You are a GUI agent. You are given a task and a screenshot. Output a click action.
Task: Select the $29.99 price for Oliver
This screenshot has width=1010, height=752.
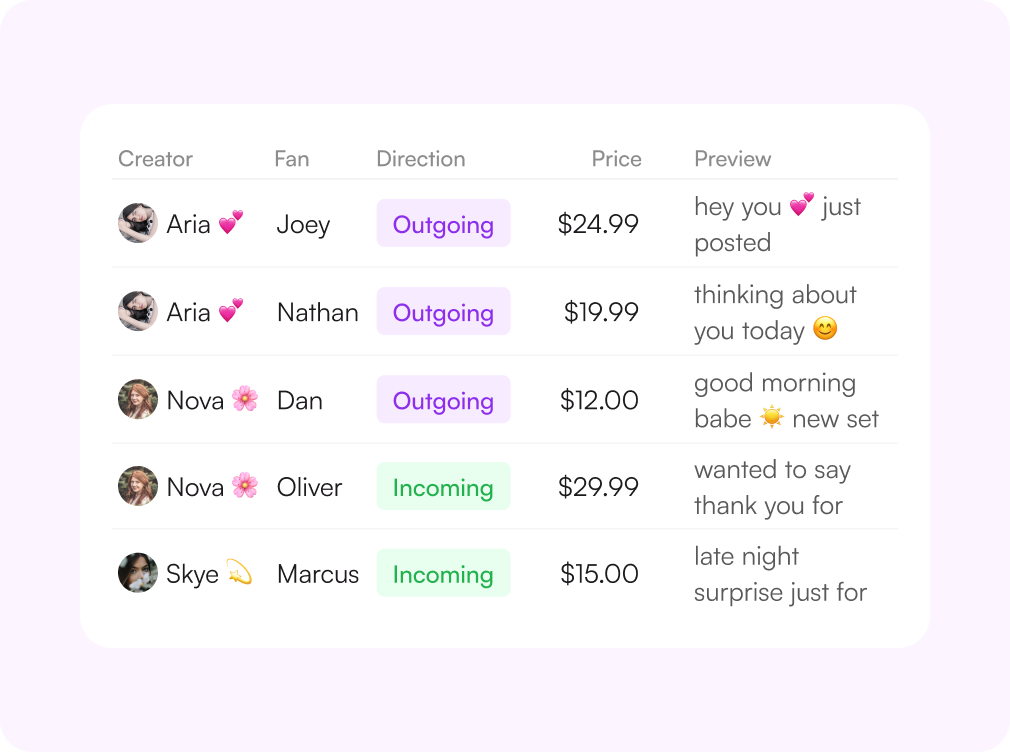(x=598, y=487)
